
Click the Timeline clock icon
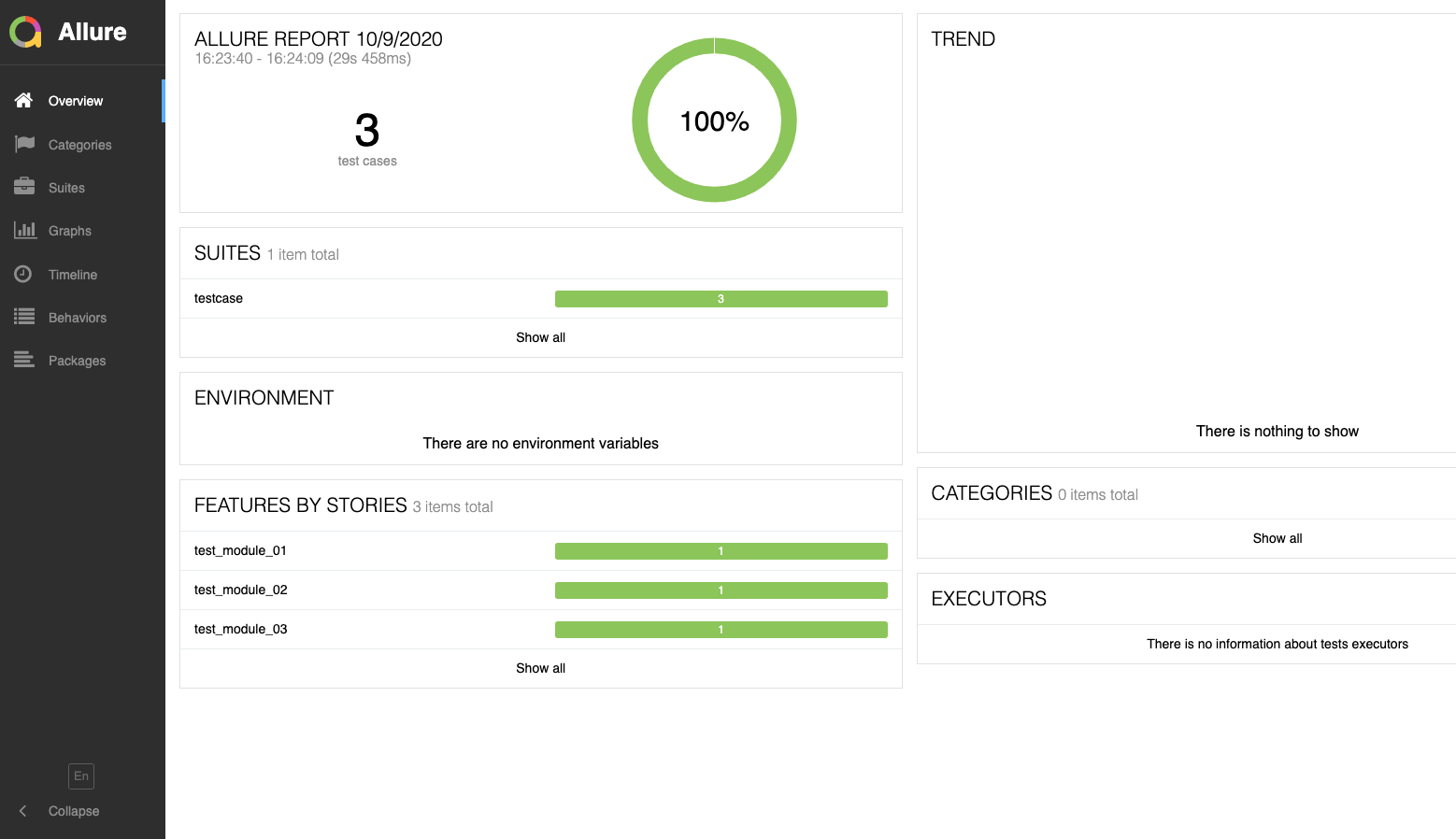point(23,274)
